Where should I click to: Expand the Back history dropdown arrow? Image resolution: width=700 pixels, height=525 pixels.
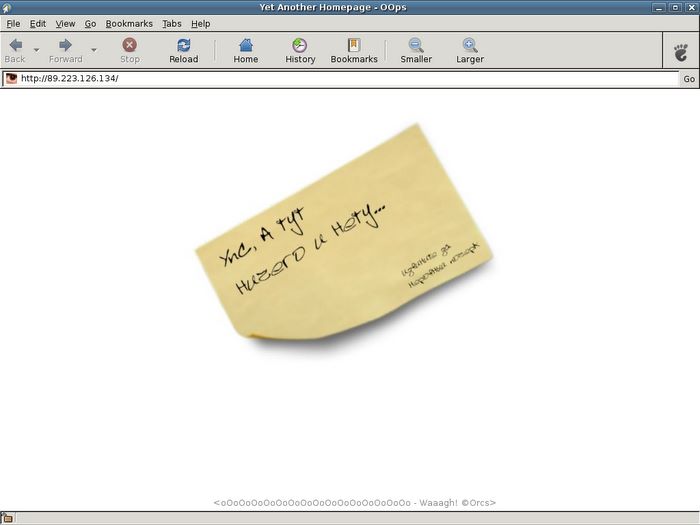pos(37,50)
